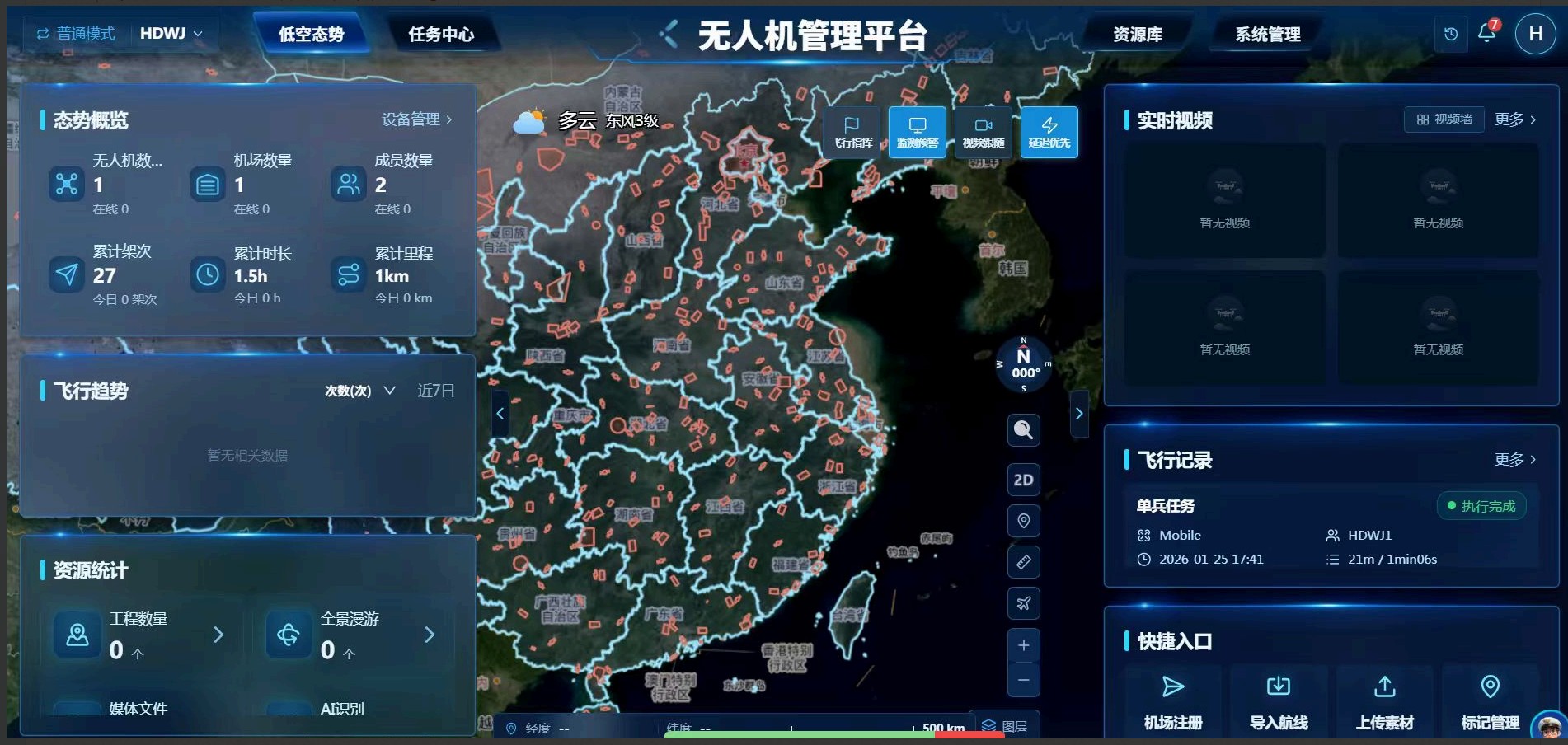The width and height of the screenshot is (1568, 745).
Task: Open the 视频墙 video wall button
Action: tap(1444, 119)
